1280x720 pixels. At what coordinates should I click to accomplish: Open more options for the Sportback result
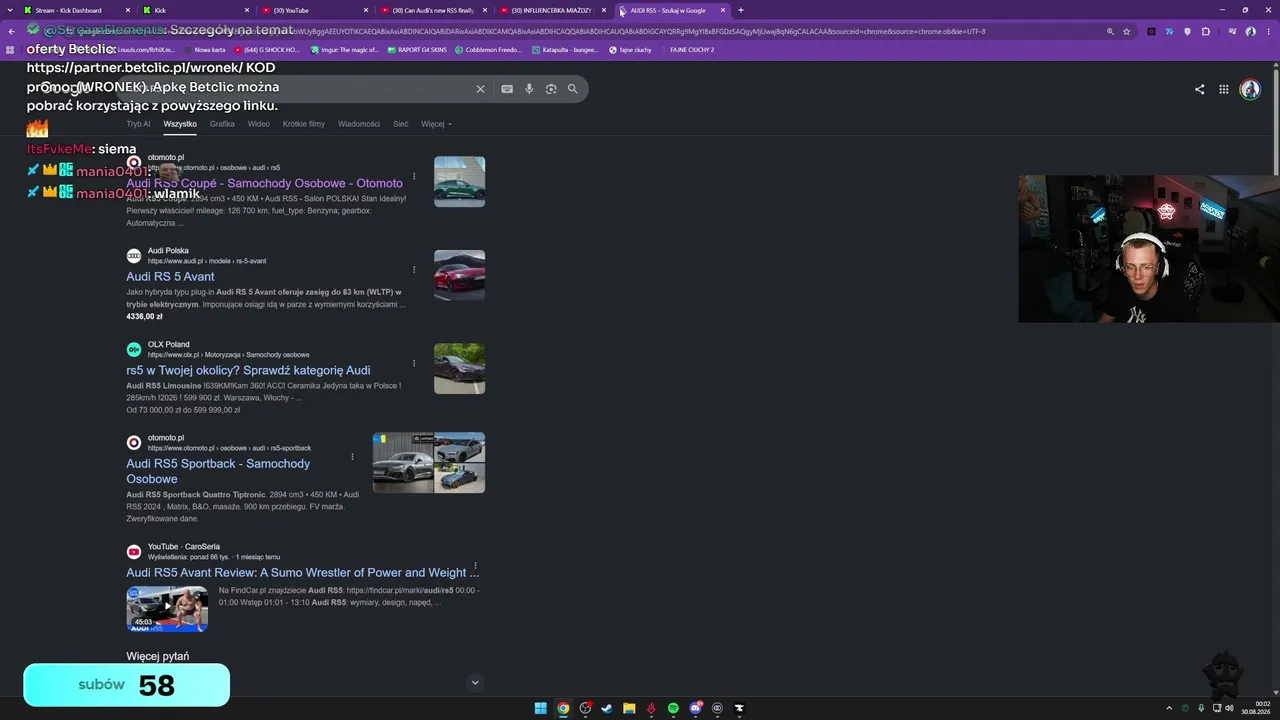352,457
